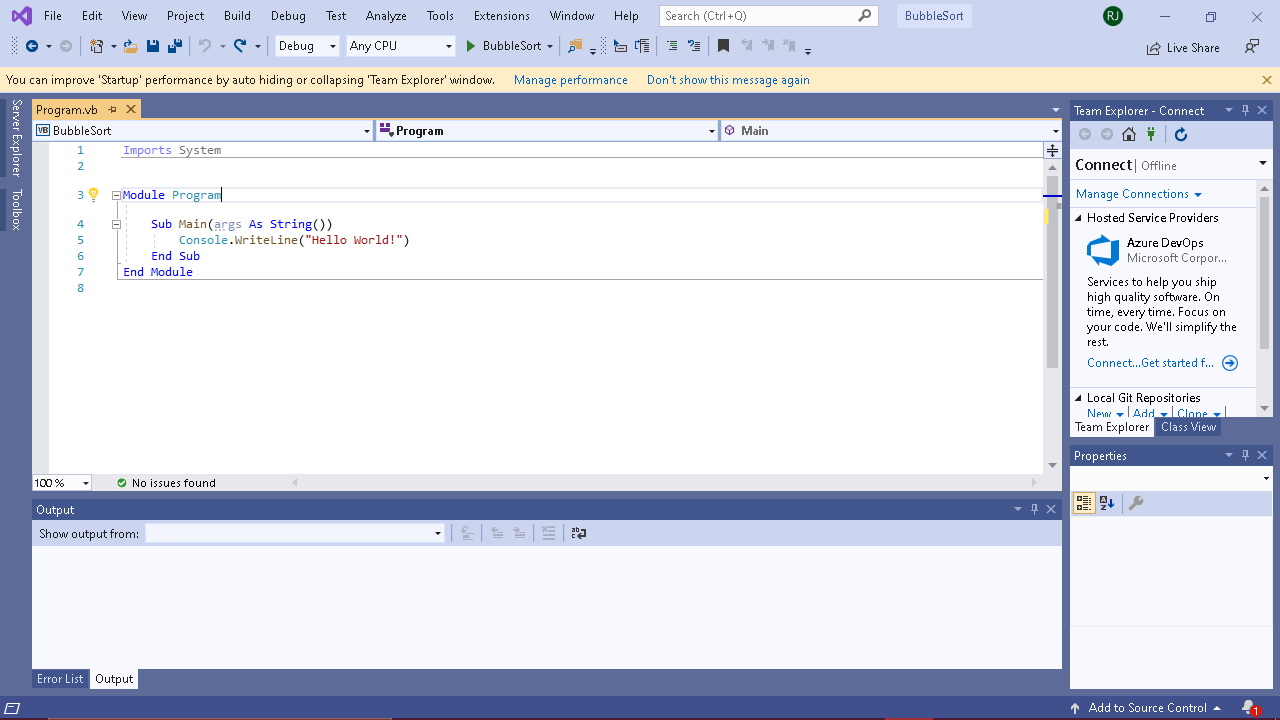The height and width of the screenshot is (720, 1280).
Task: Save Program.vb with the Save icon
Action: pyautogui.click(x=152, y=46)
